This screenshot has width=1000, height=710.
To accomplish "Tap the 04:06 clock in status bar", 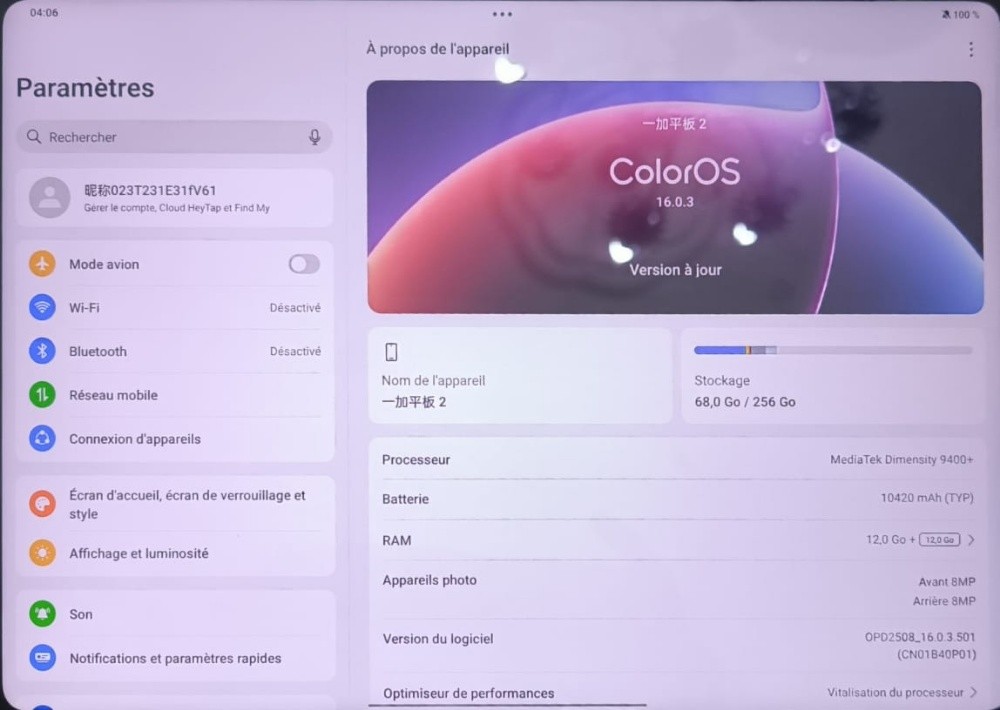I will click(44, 13).
